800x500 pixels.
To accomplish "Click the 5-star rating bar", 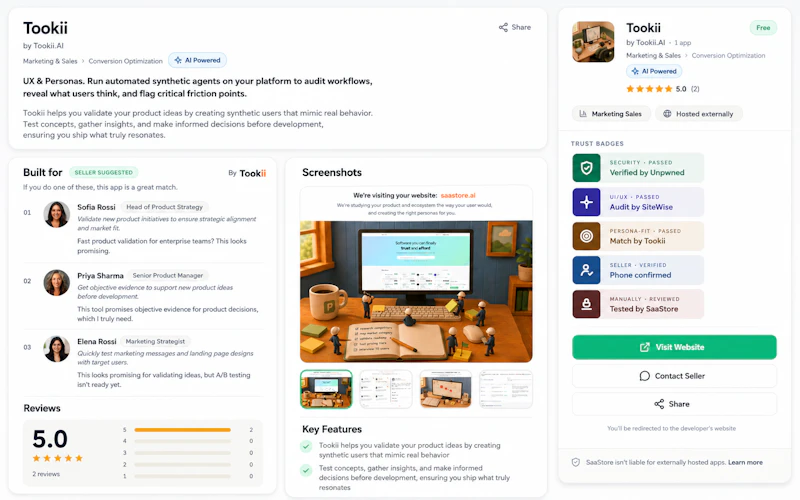I will 182,430.
